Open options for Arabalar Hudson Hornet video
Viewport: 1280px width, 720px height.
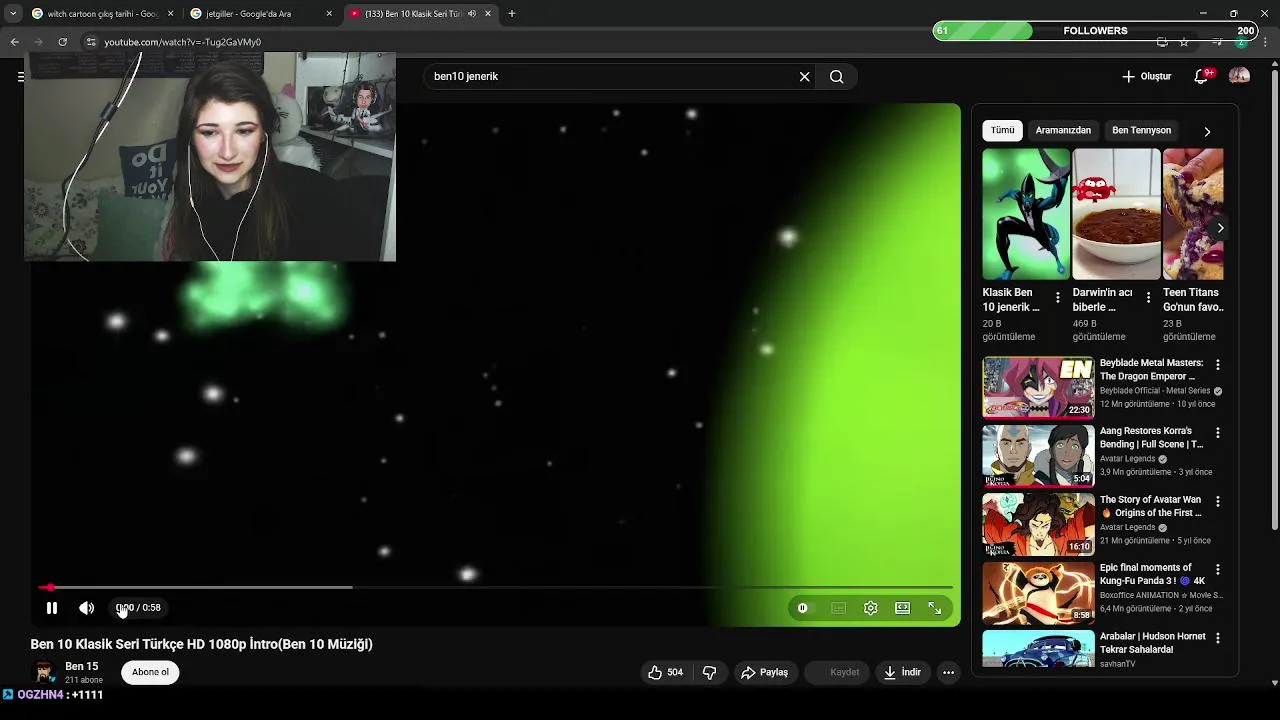click(x=1218, y=638)
